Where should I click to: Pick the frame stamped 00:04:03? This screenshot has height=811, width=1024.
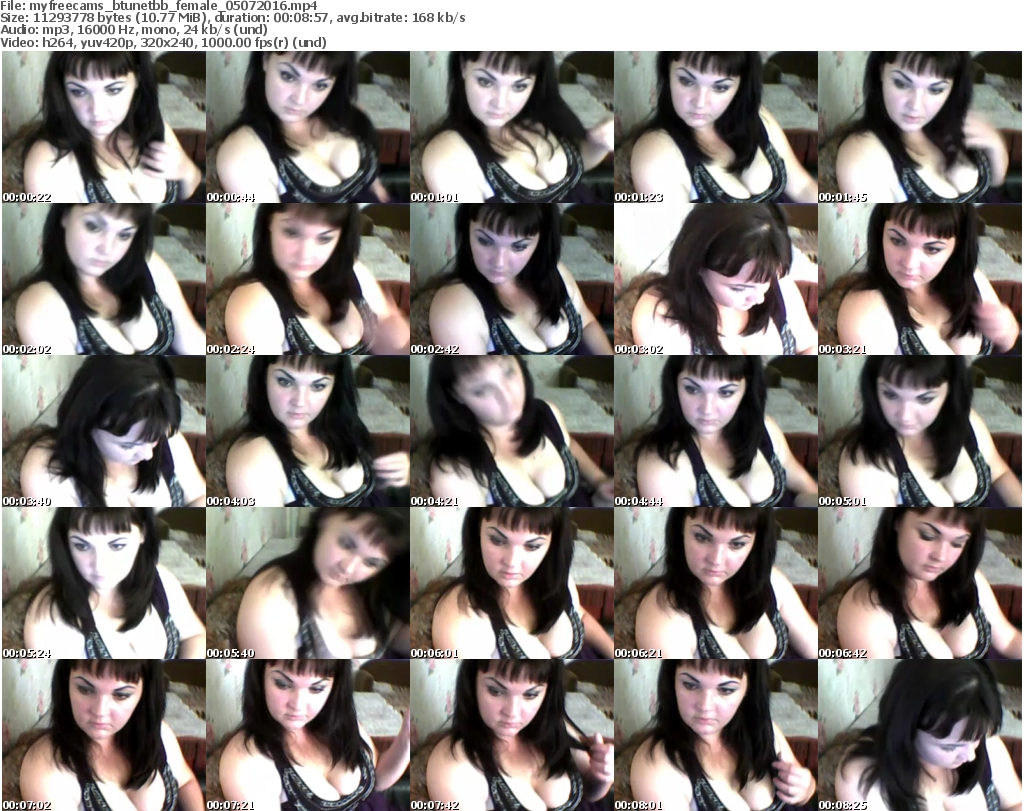pos(308,431)
